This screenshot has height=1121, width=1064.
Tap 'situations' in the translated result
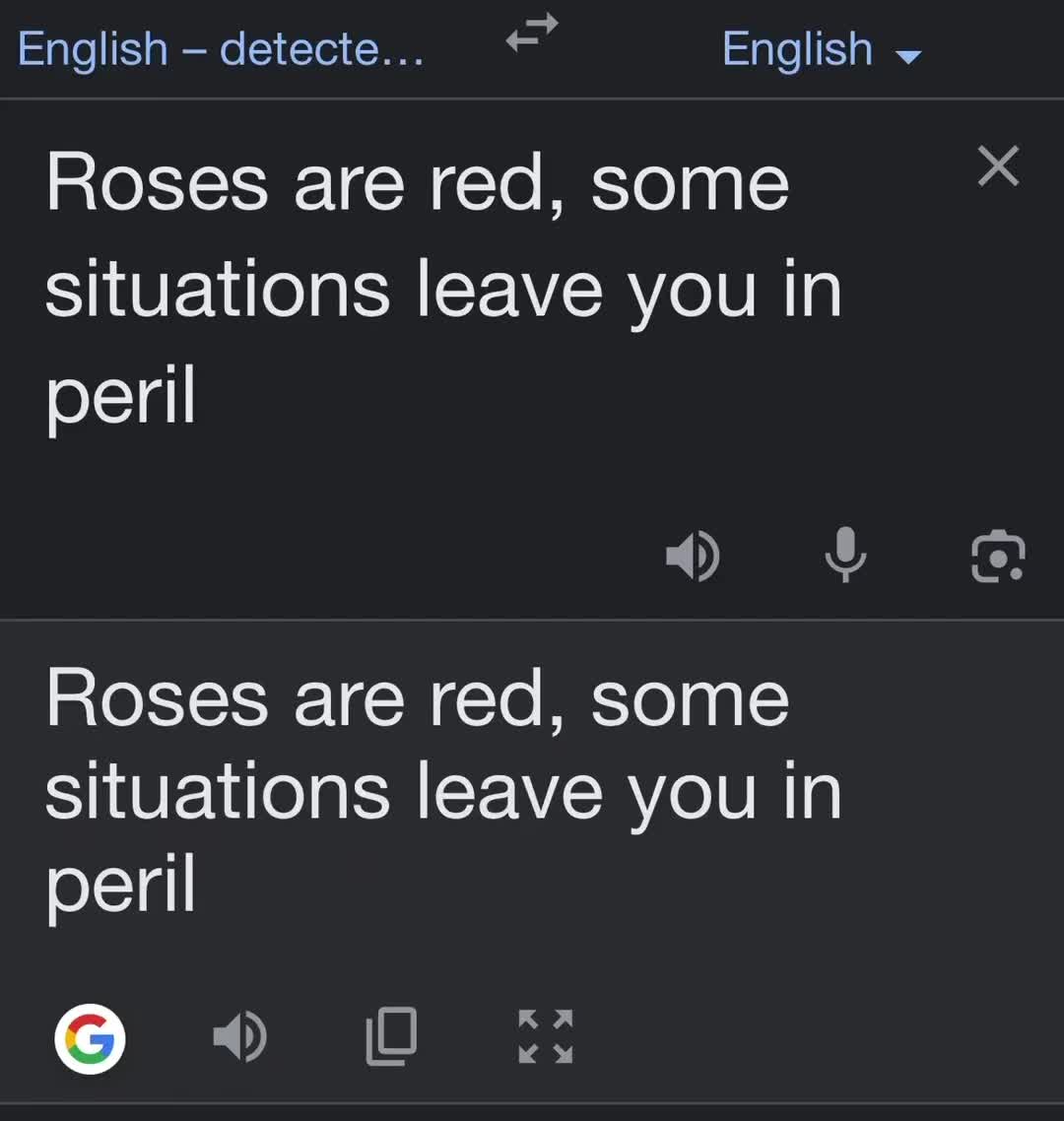coord(218,792)
